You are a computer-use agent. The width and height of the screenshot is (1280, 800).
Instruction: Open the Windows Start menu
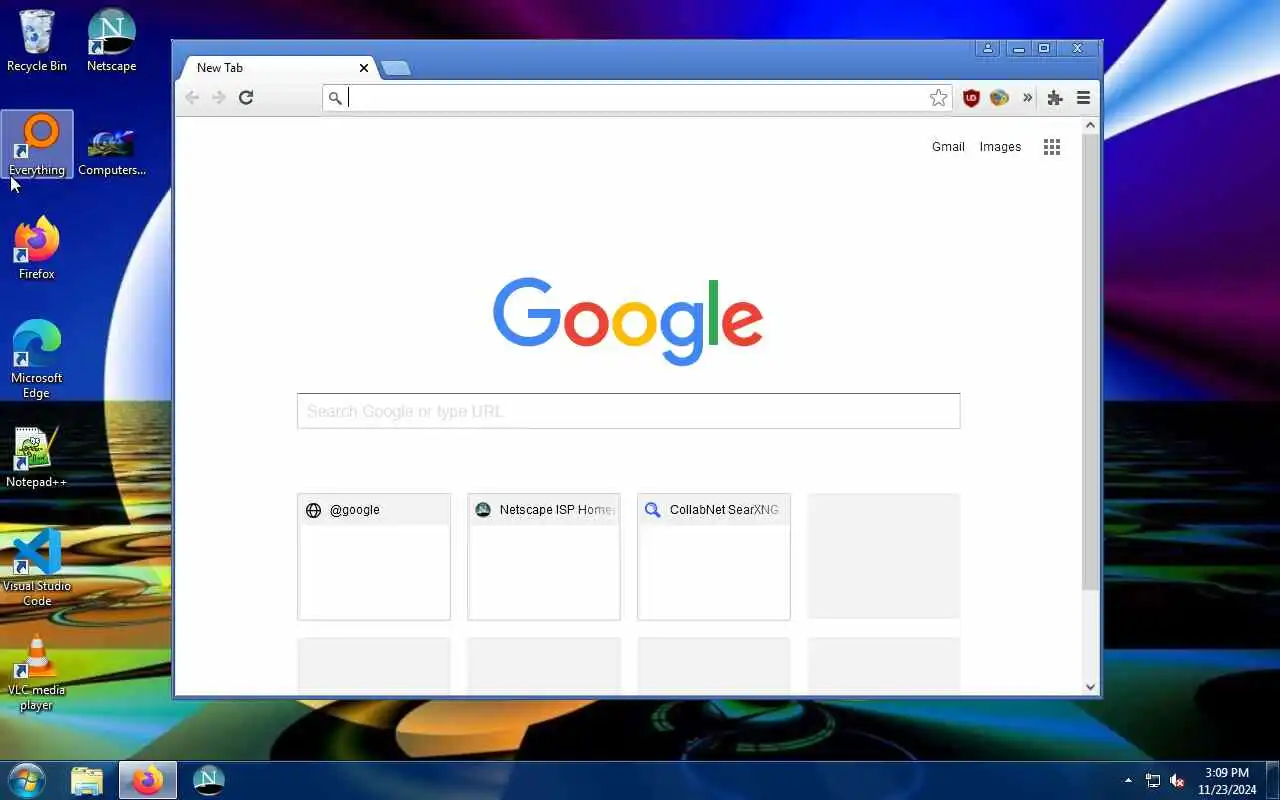(26, 780)
